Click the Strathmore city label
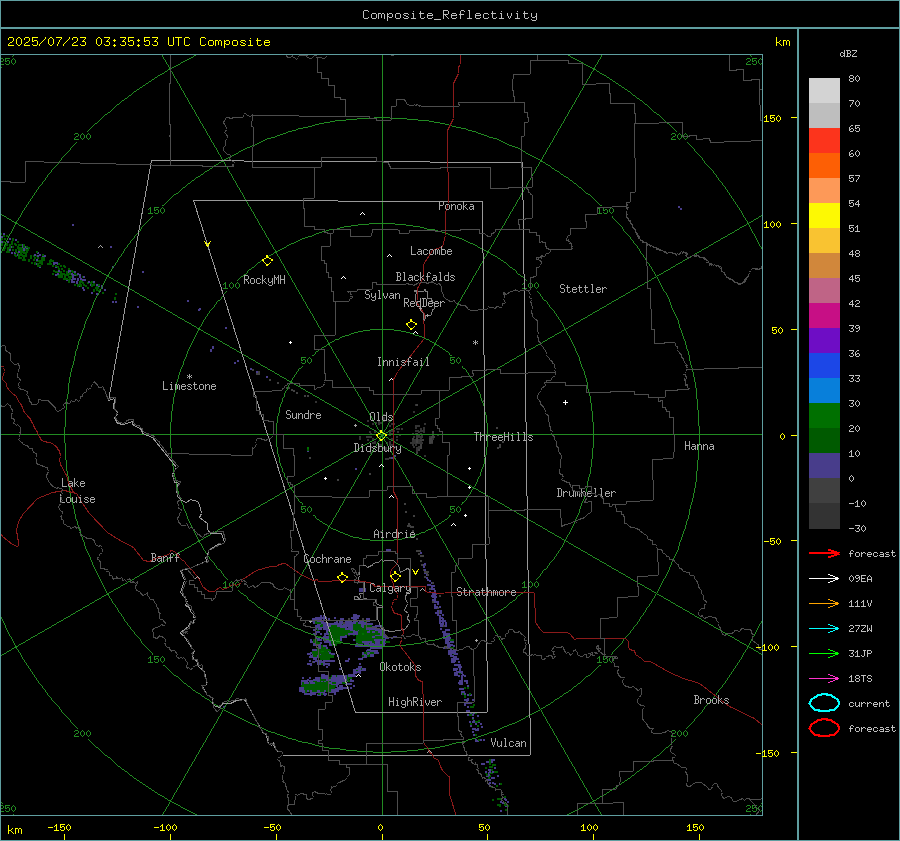 (486, 592)
